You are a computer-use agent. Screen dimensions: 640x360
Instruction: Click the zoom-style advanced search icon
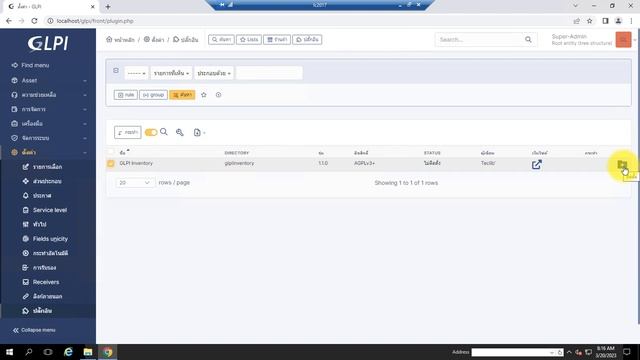[180, 132]
